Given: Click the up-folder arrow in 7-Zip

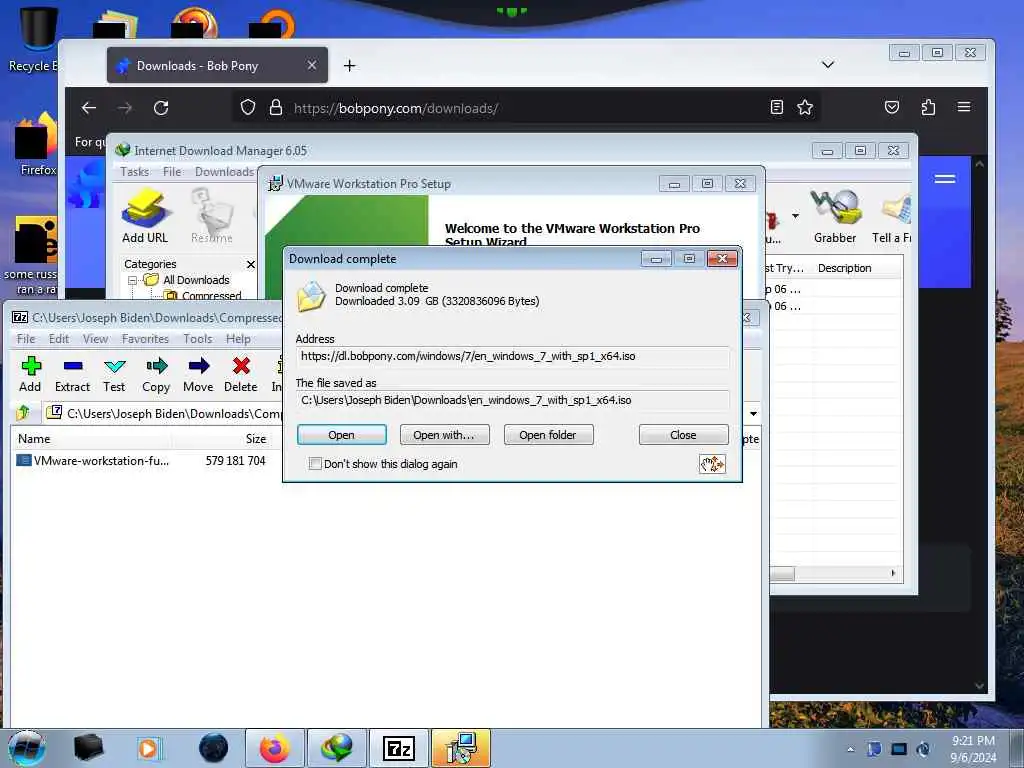Looking at the screenshot, I should (x=24, y=413).
